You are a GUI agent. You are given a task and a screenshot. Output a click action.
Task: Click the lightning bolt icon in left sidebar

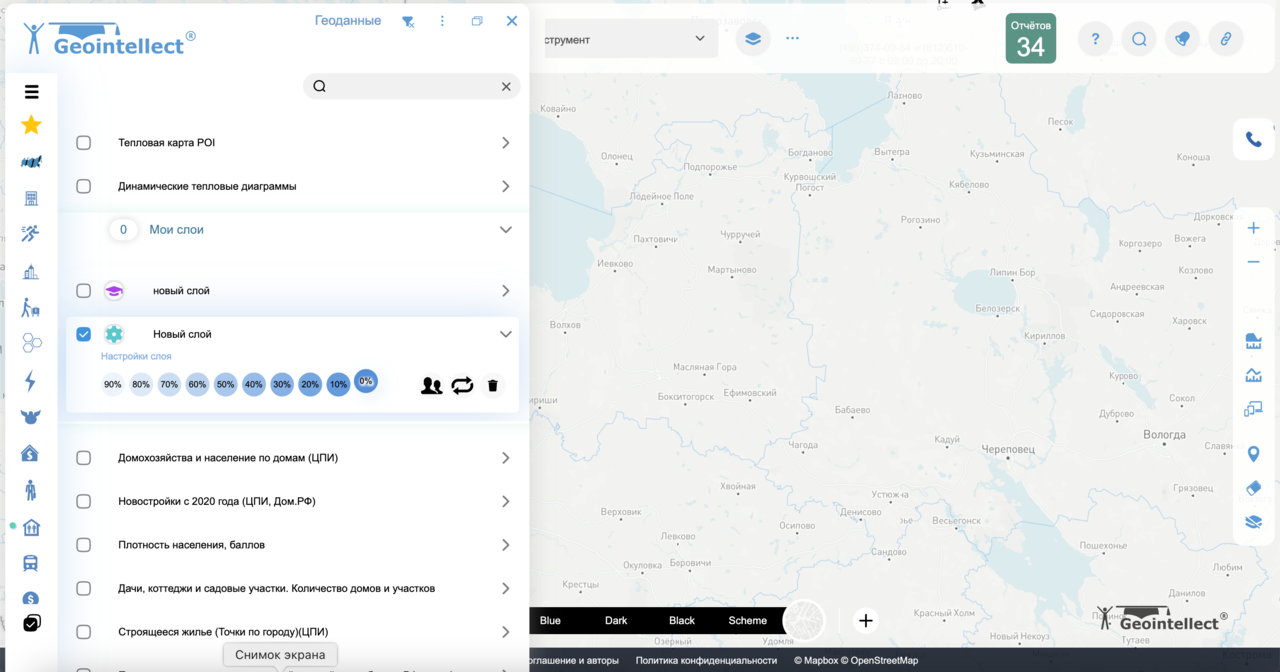pos(31,381)
